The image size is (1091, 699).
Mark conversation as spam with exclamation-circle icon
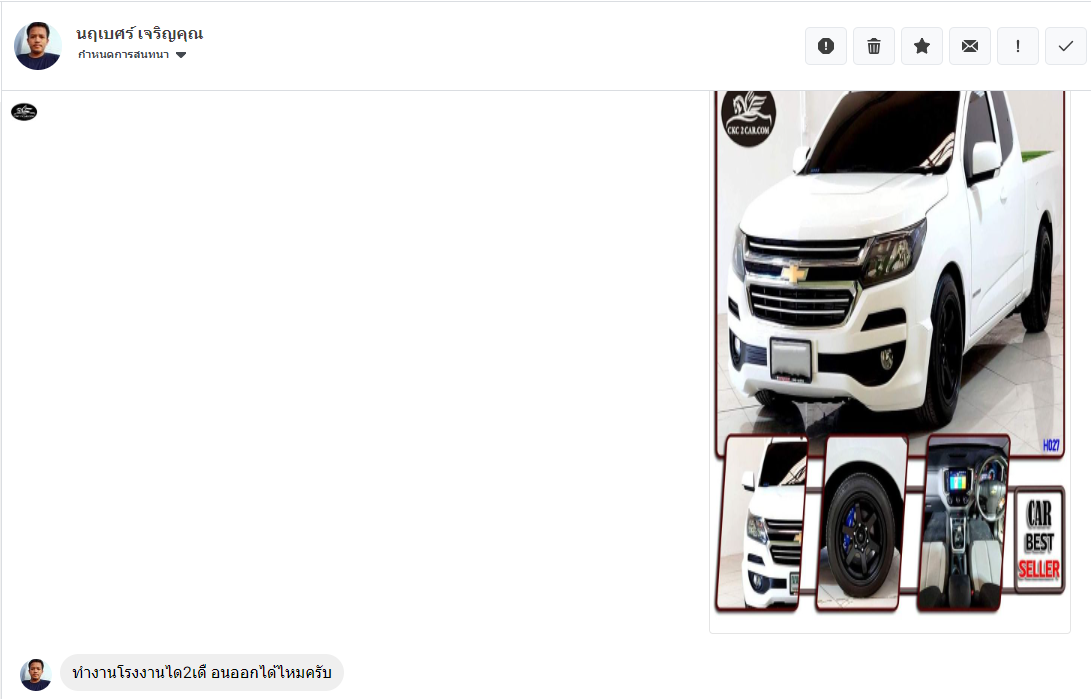(x=826, y=46)
